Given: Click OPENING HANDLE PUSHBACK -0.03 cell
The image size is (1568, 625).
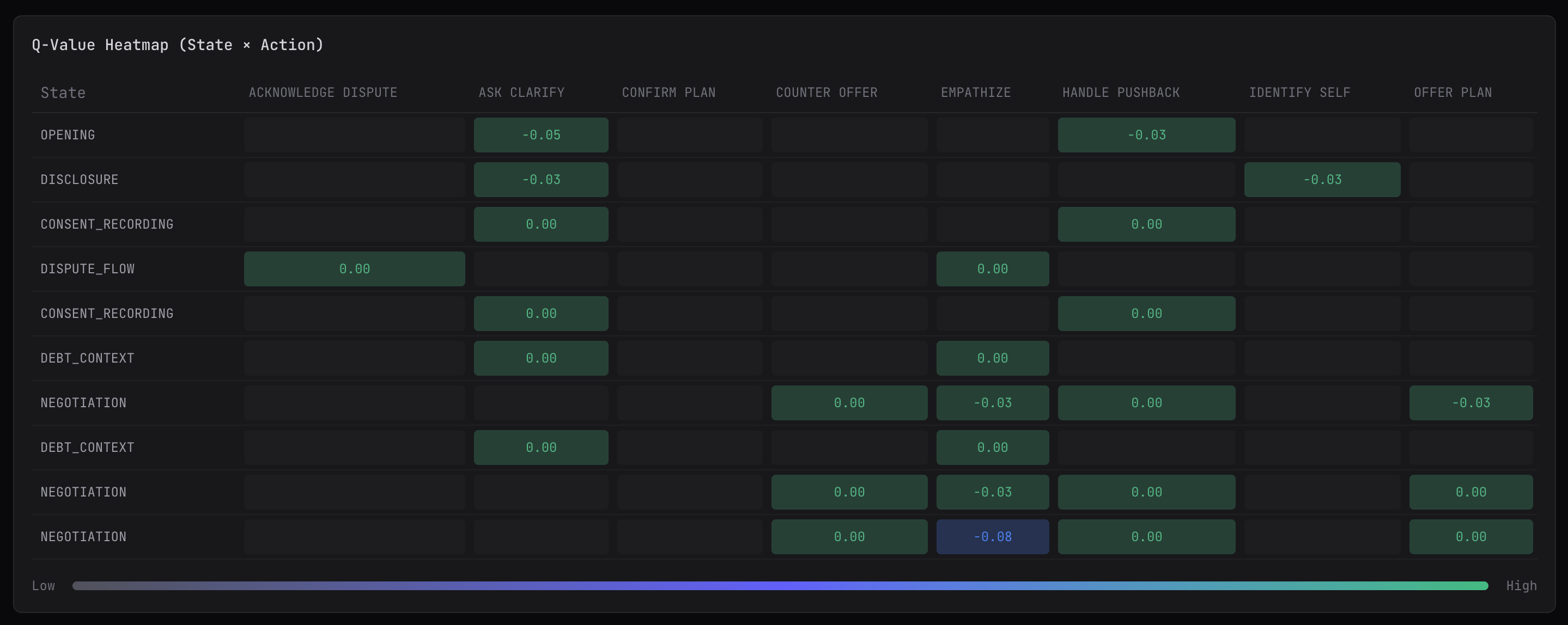Looking at the screenshot, I should pos(1146,135).
